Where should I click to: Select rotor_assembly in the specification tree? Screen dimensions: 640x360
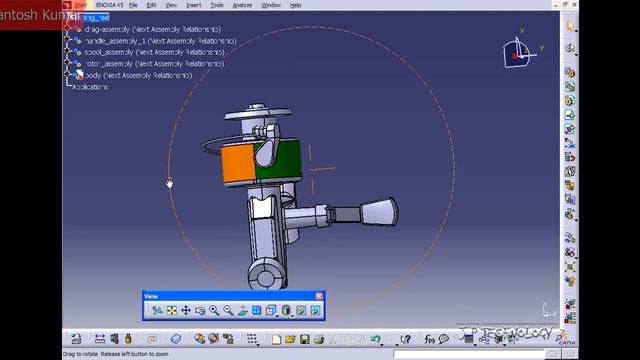click(154, 64)
